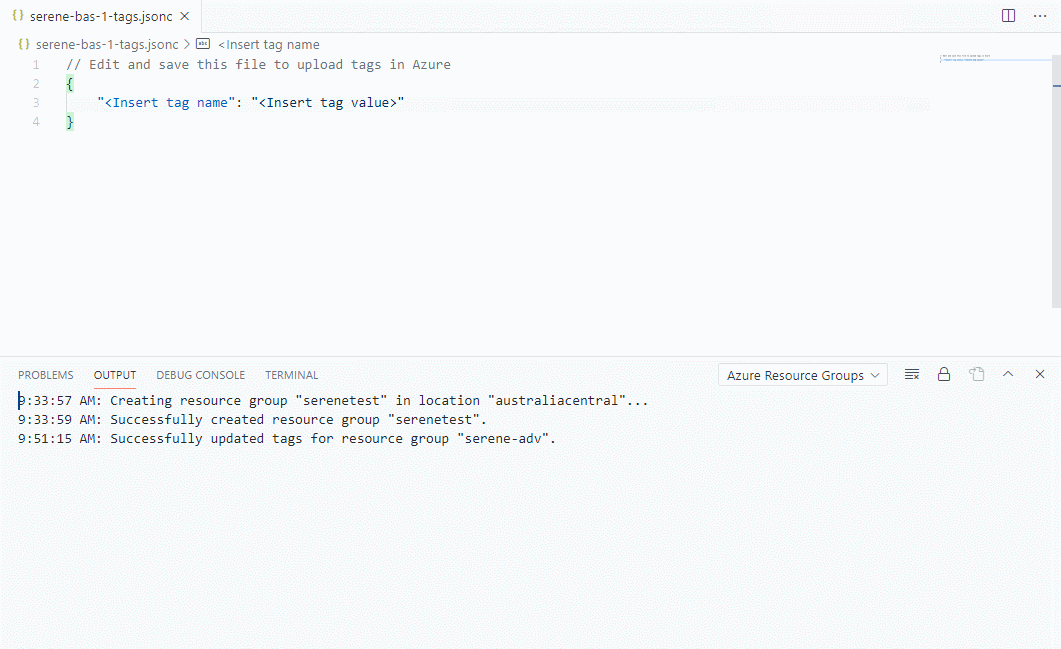Toggle Lock Auto Scrolling in Output
This screenshot has height=649, width=1061.
(x=943, y=374)
